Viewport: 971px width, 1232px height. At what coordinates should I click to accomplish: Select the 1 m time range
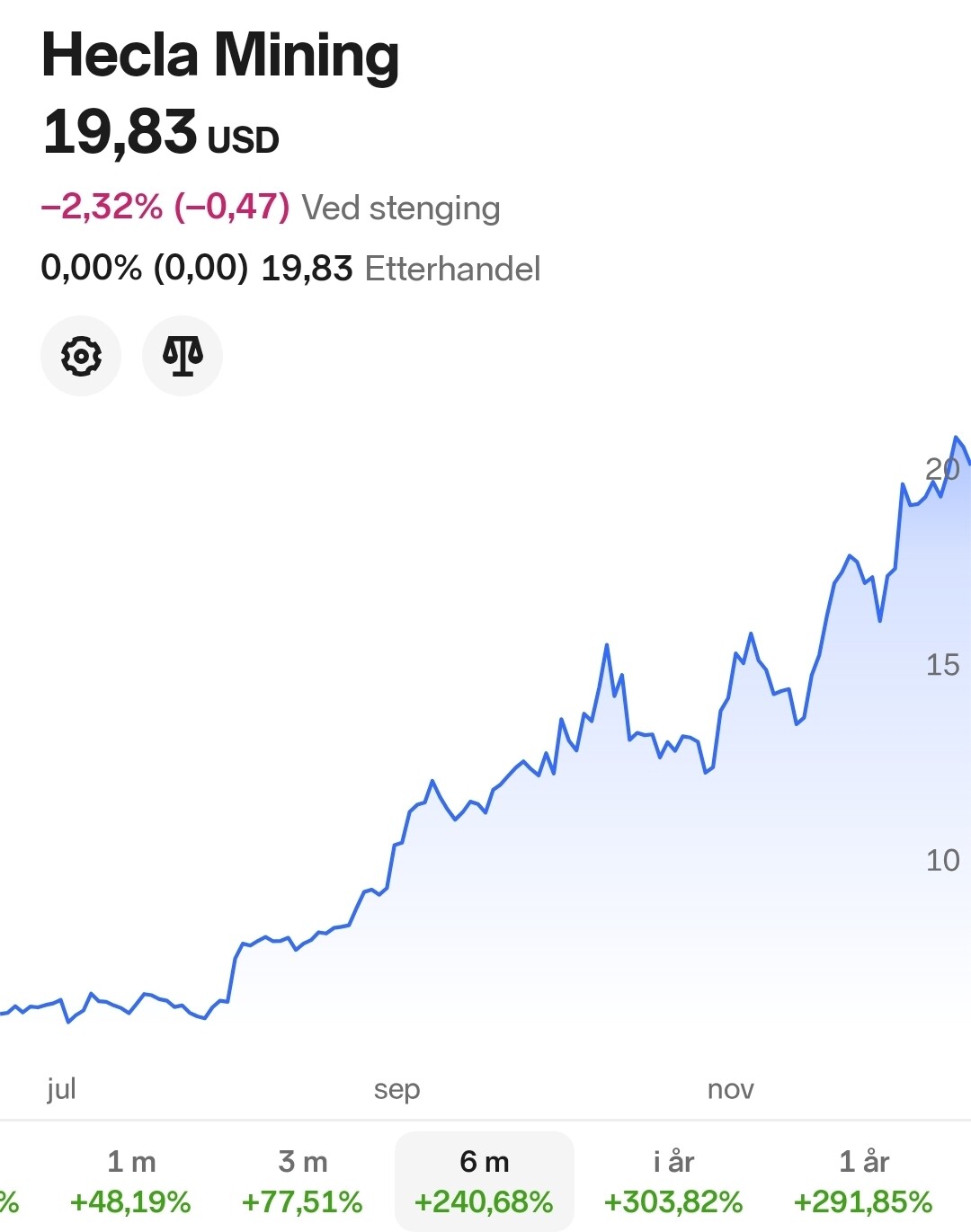(131, 1181)
